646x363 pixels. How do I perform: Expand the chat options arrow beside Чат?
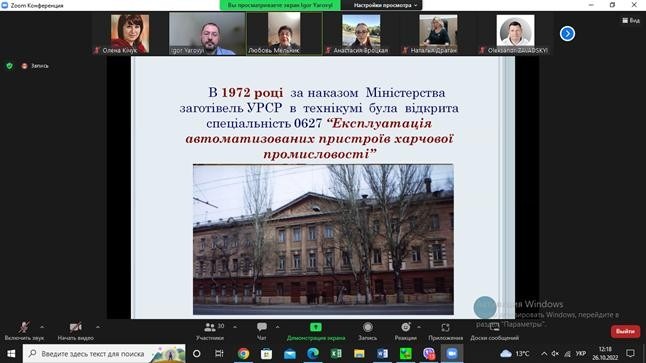tap(277, 328)
